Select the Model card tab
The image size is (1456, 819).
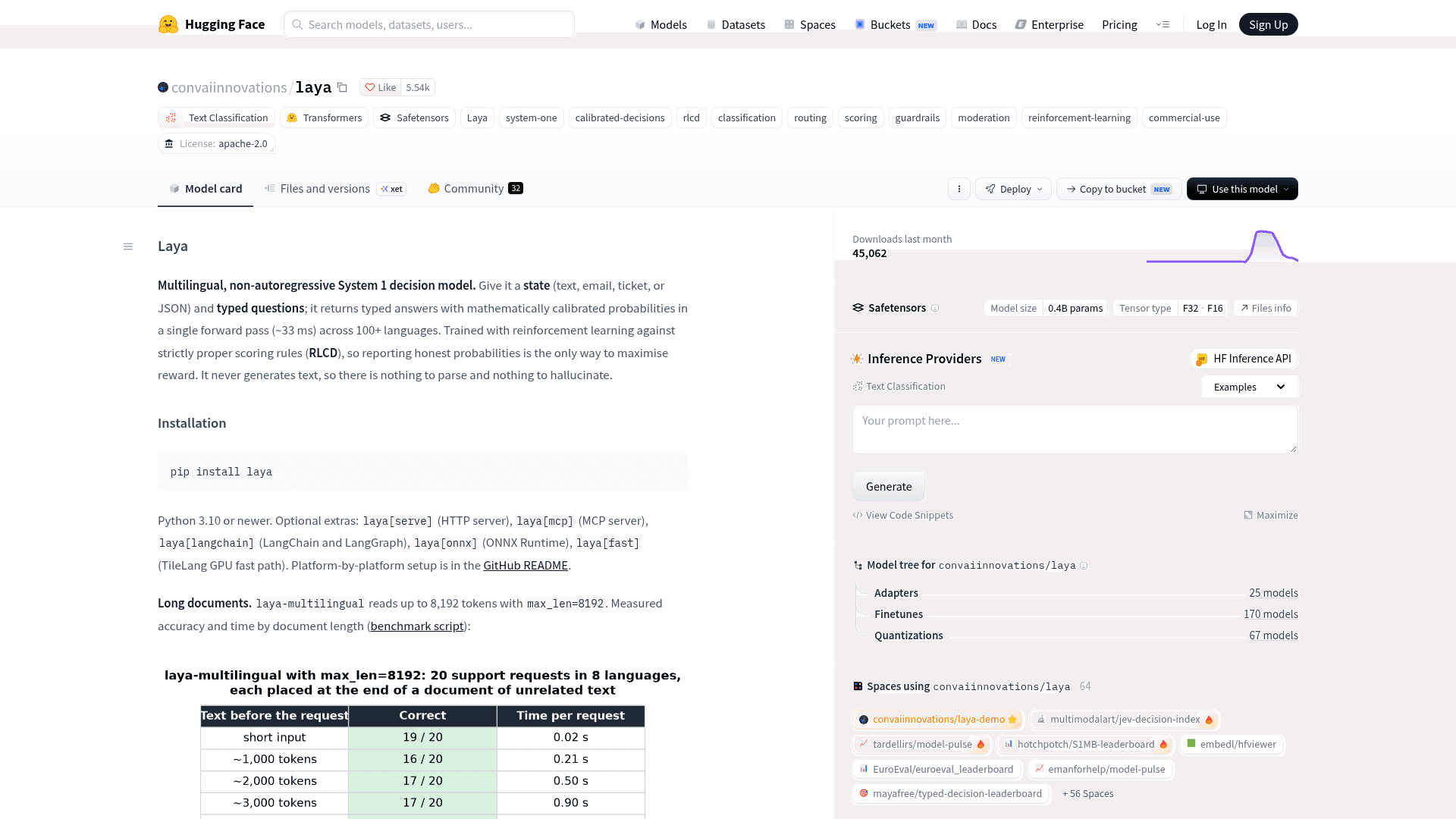point(206,188)
